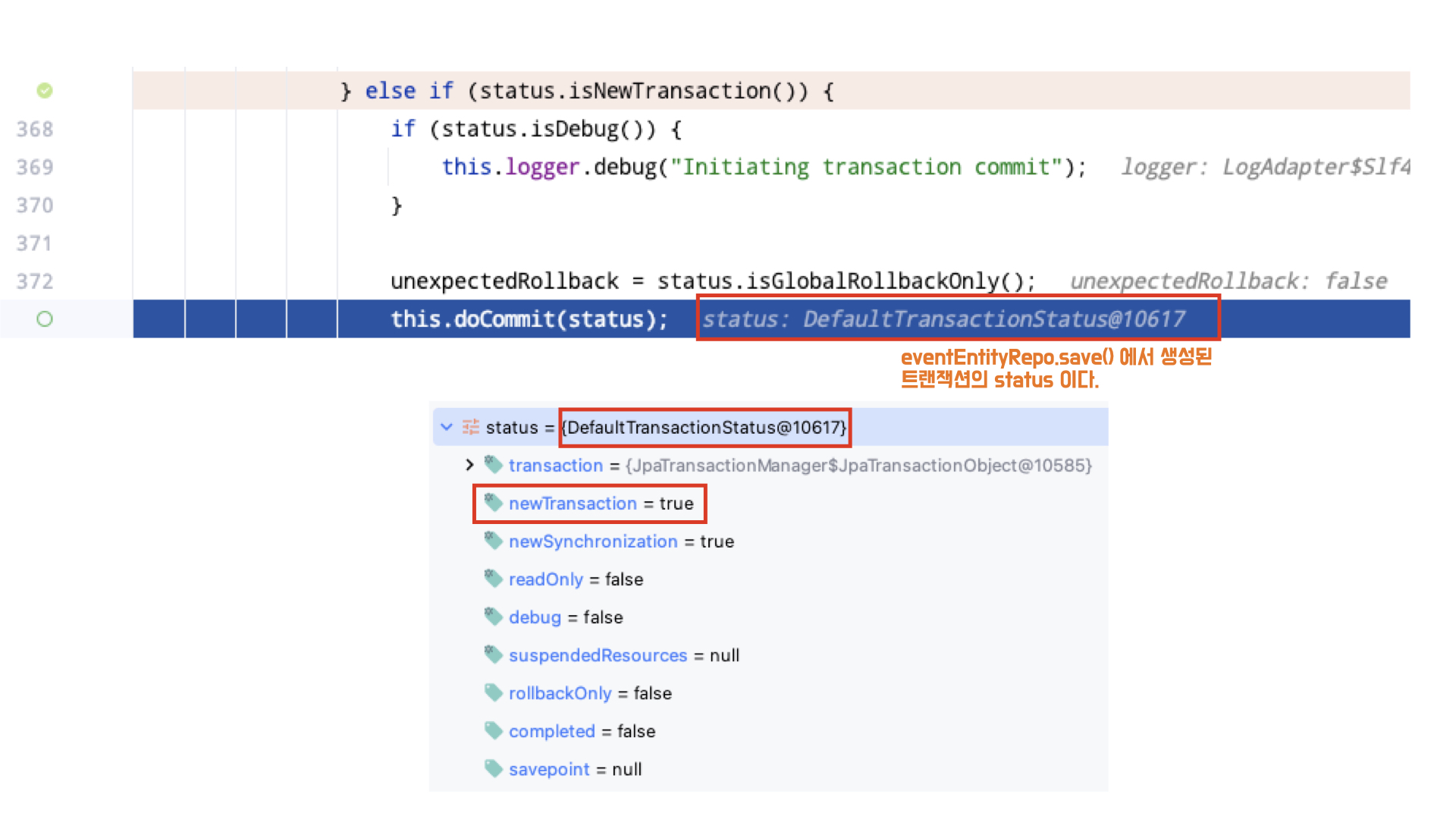The image size is (1456, 819).
Task: Click the tag icon beside completed field
Action: coord(494,730)
